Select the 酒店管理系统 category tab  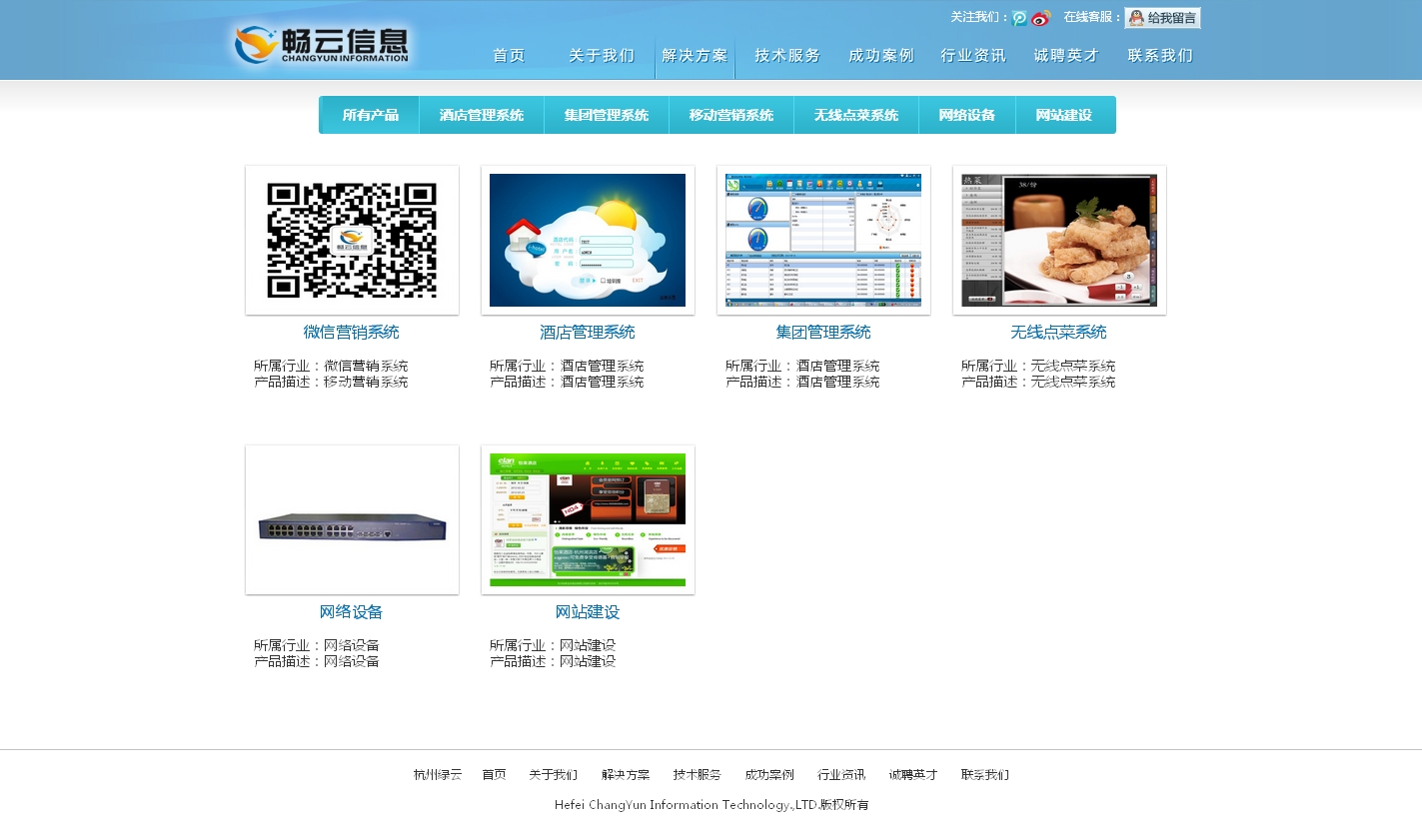(482, 115)
